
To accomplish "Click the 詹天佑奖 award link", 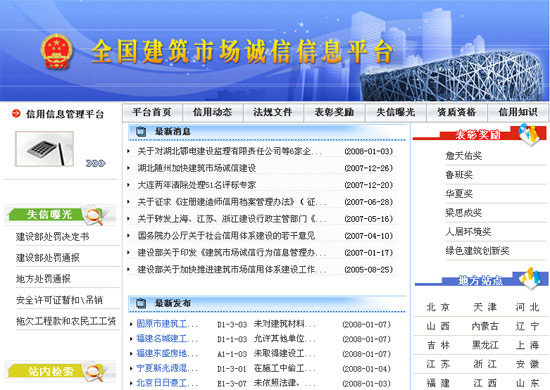I will click(x=463, y=156).
